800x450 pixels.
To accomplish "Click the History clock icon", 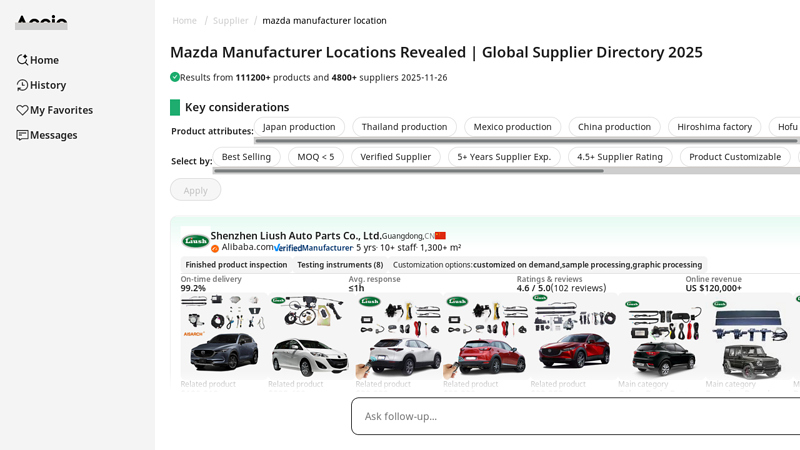I will pos(22,85).
